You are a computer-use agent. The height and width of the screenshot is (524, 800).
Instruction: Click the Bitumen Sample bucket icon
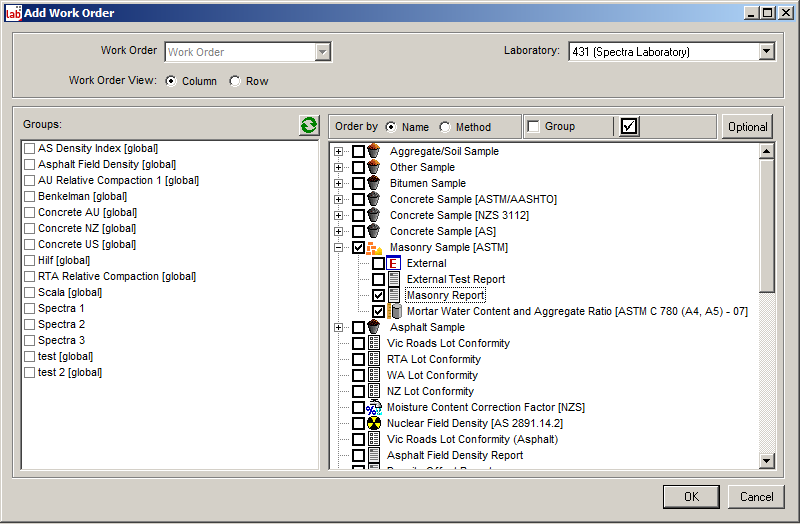click(374, 183)
